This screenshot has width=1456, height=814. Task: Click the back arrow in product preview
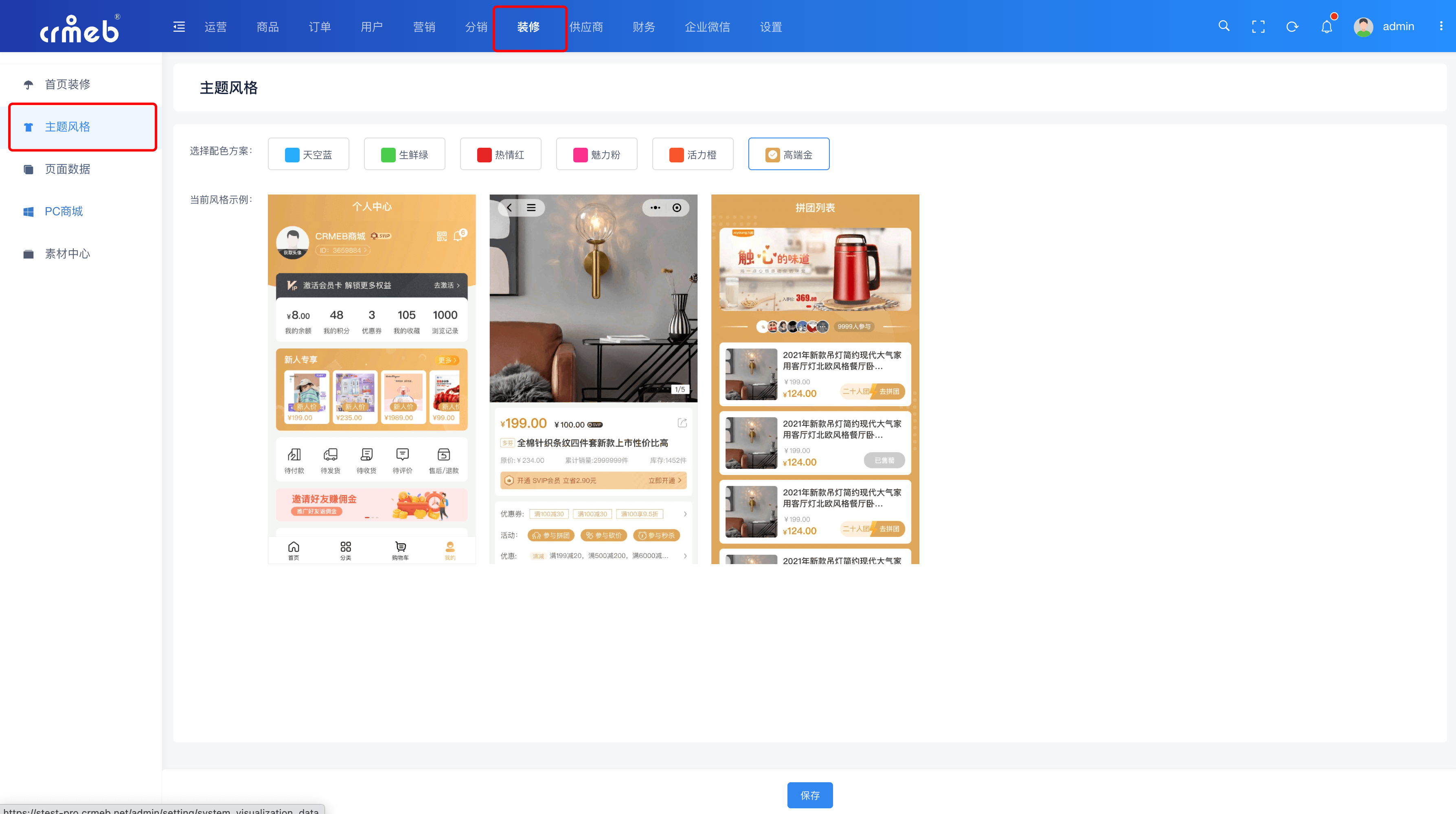tap(509, 207)
